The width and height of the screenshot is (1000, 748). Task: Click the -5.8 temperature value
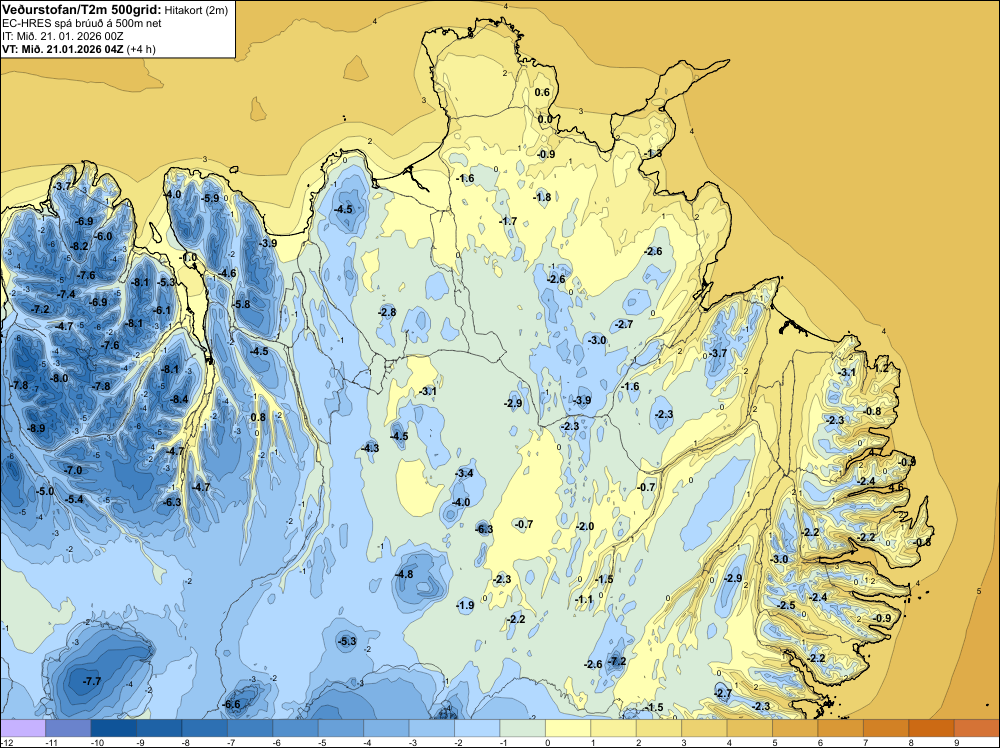click(x=241, y=304)
